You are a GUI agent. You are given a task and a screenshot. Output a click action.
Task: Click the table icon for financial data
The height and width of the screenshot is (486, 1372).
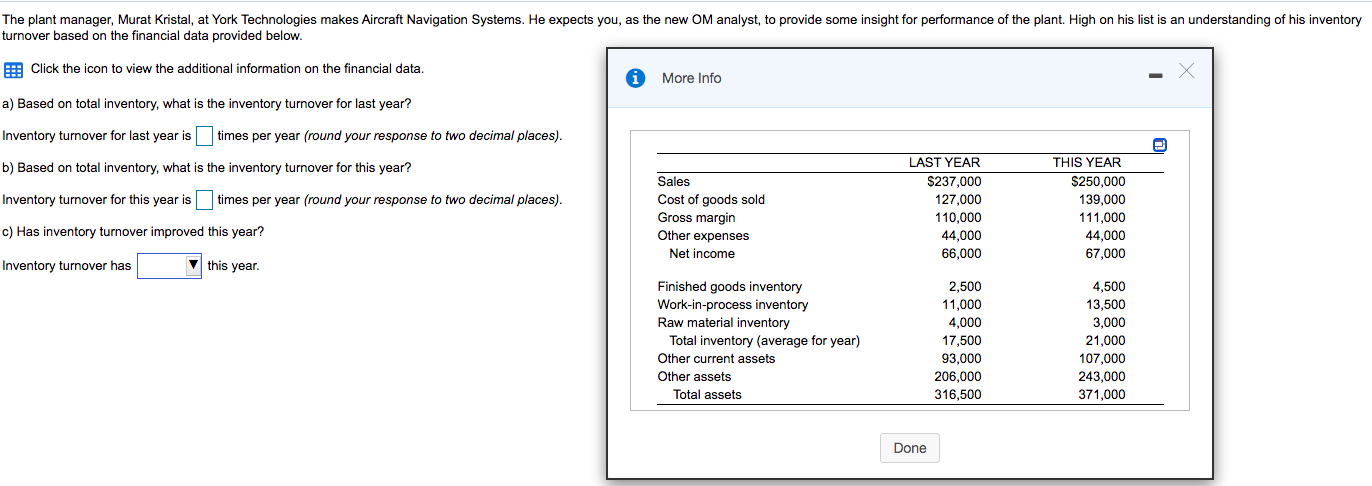(13, 70)
